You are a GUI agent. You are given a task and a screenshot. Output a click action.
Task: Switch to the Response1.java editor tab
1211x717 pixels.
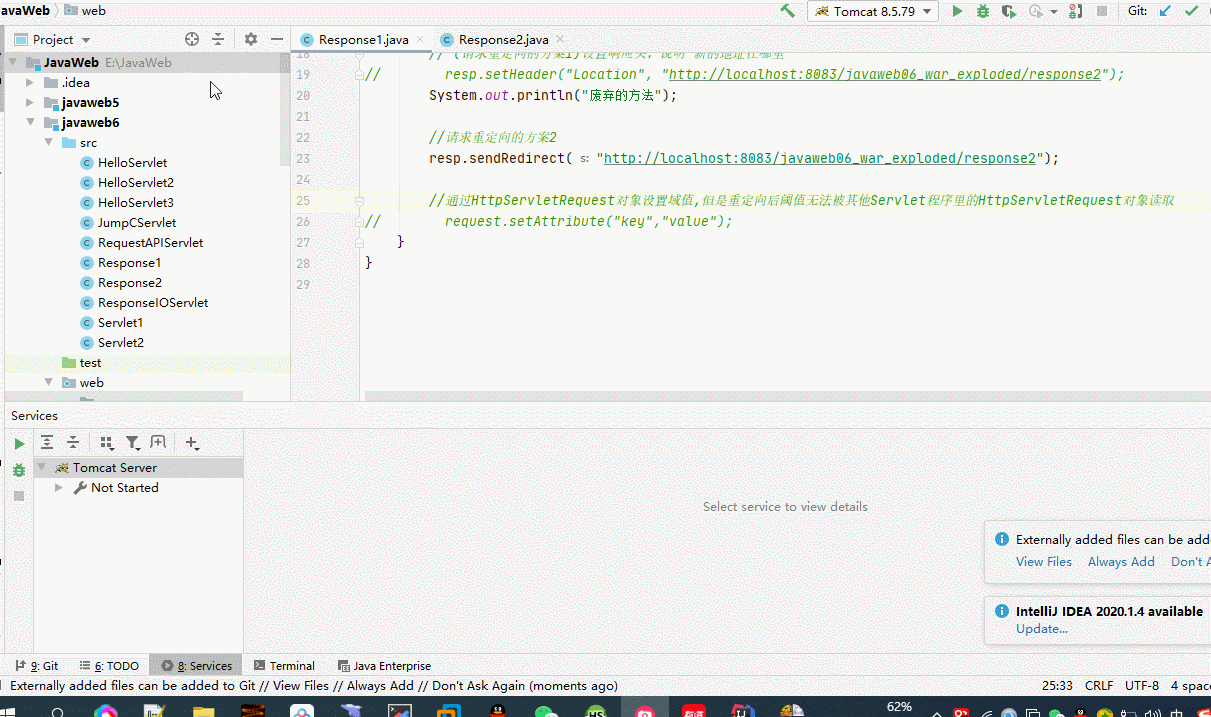364,39
